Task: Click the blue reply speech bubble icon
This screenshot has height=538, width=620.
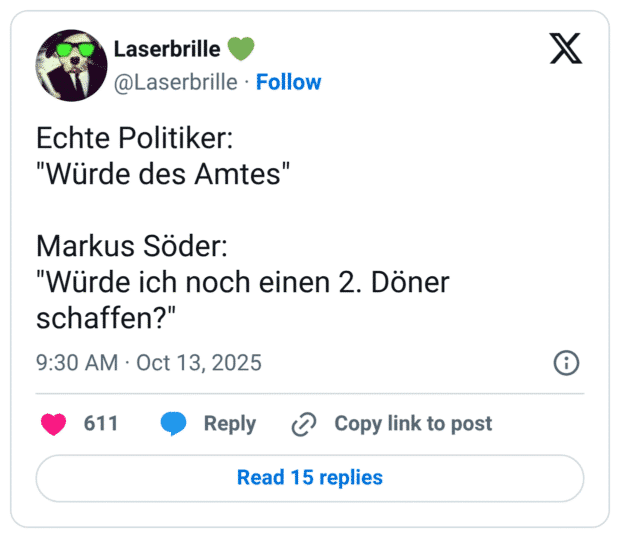Action: coord(174,424)
